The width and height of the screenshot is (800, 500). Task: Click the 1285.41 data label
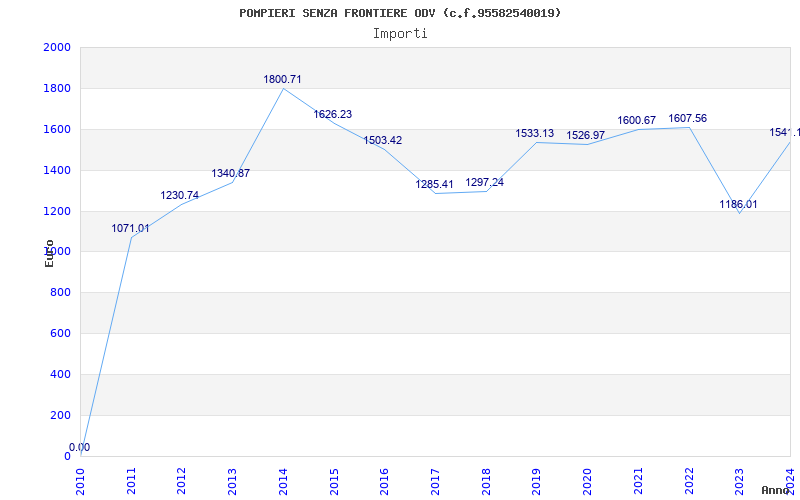click(434, 185)
